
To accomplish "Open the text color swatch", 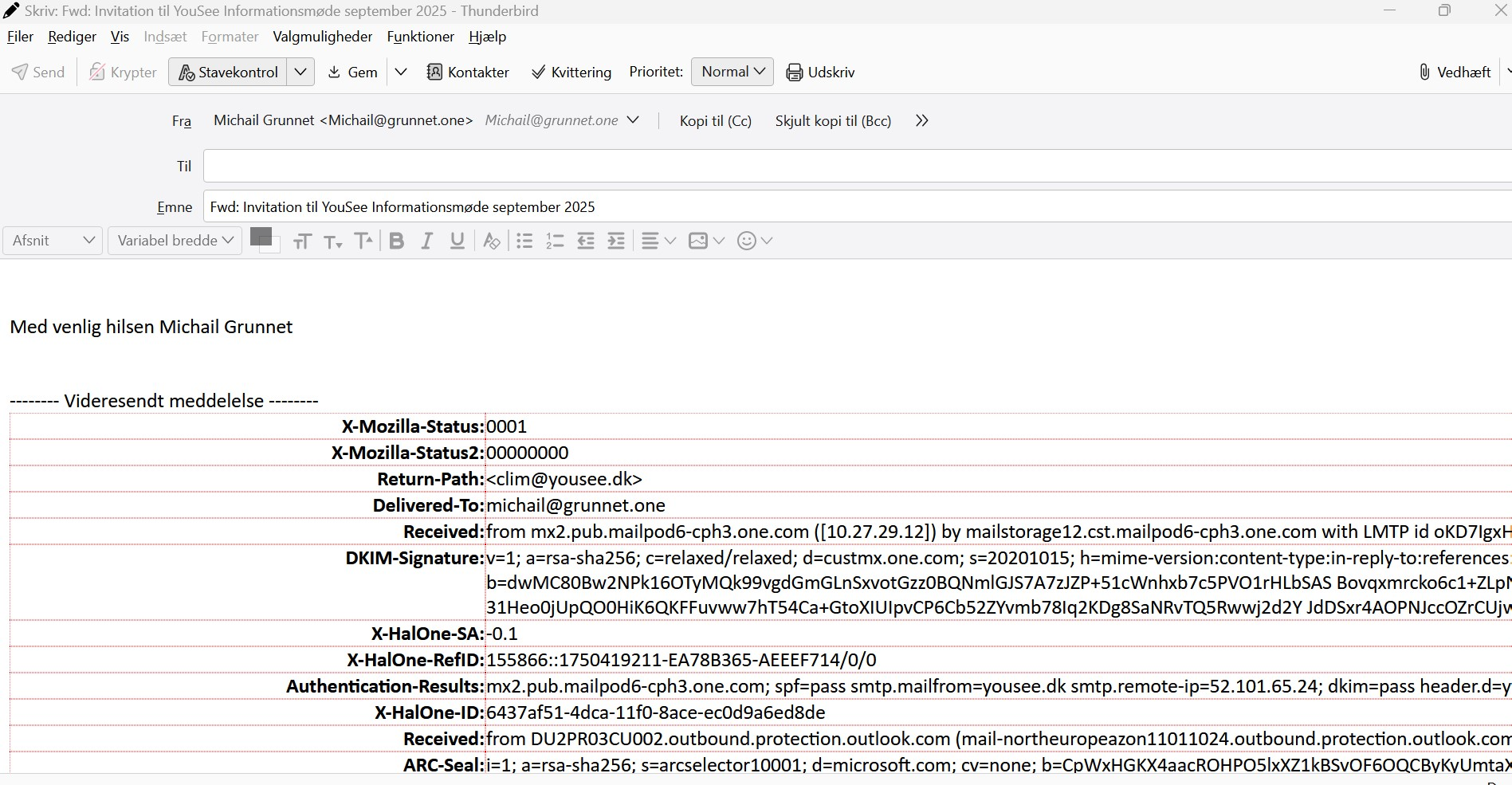I will click(x=261, y=237).
